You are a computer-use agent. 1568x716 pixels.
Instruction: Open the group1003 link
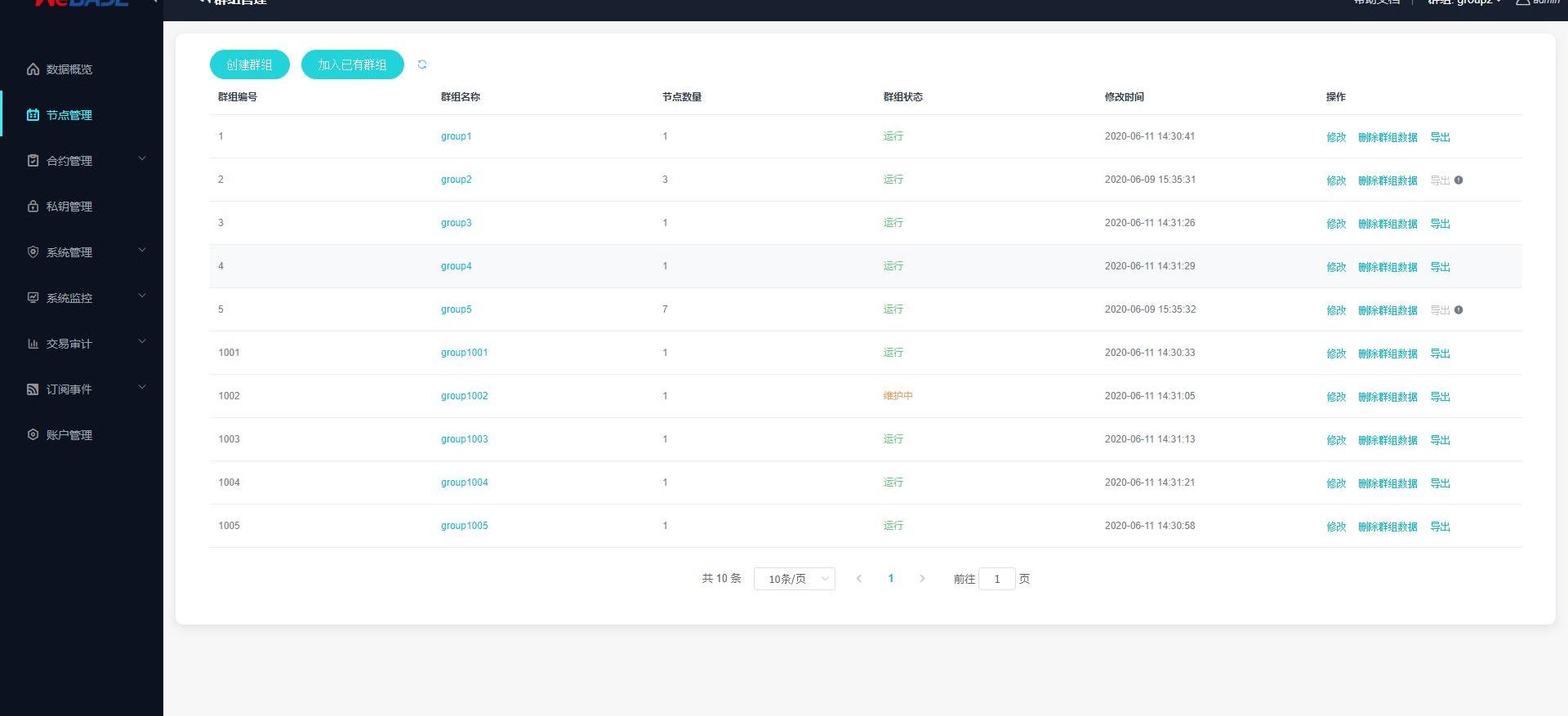(464, 439)
